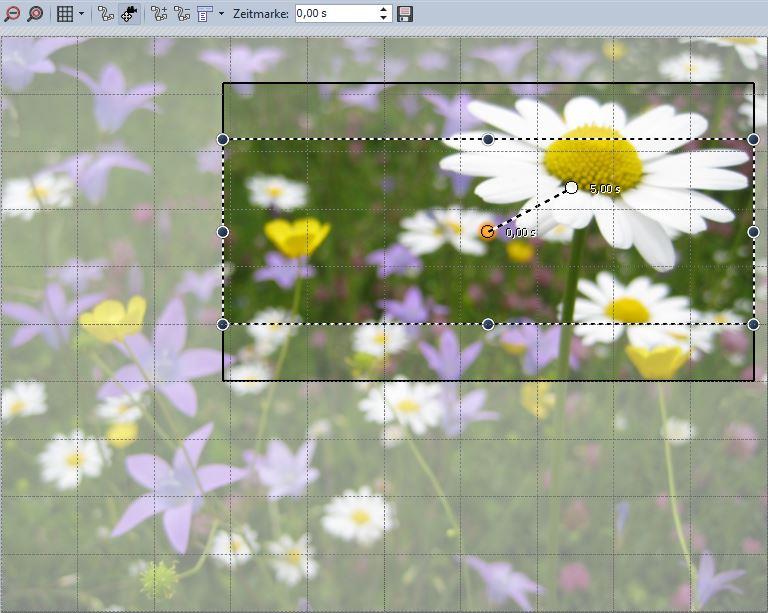Click the alignment tool icon

(205, 14)
